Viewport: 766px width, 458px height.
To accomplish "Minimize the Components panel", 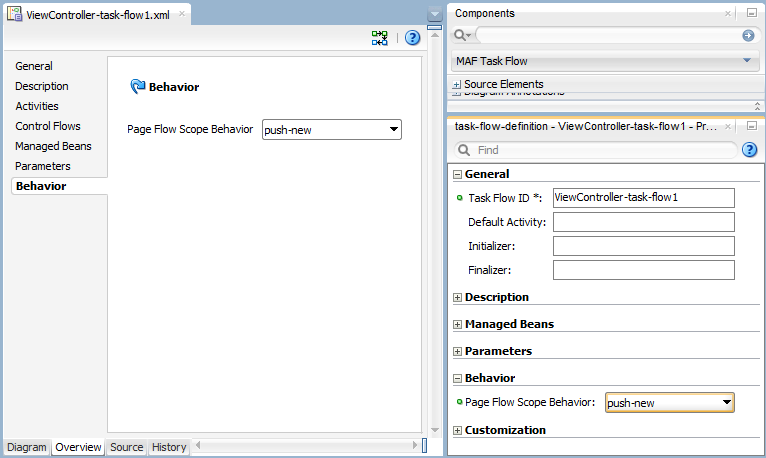I will click(752, 13).
